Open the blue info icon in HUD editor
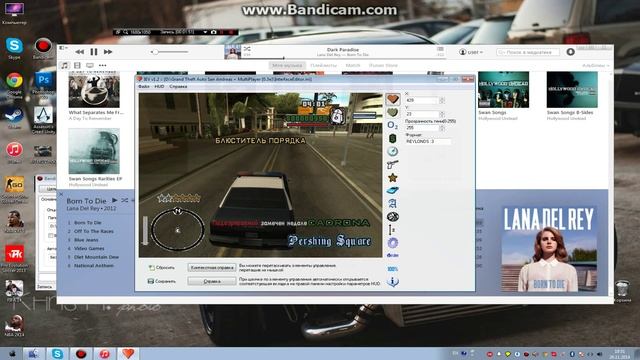This screenshot has width=640, height=360. (393, 282)
